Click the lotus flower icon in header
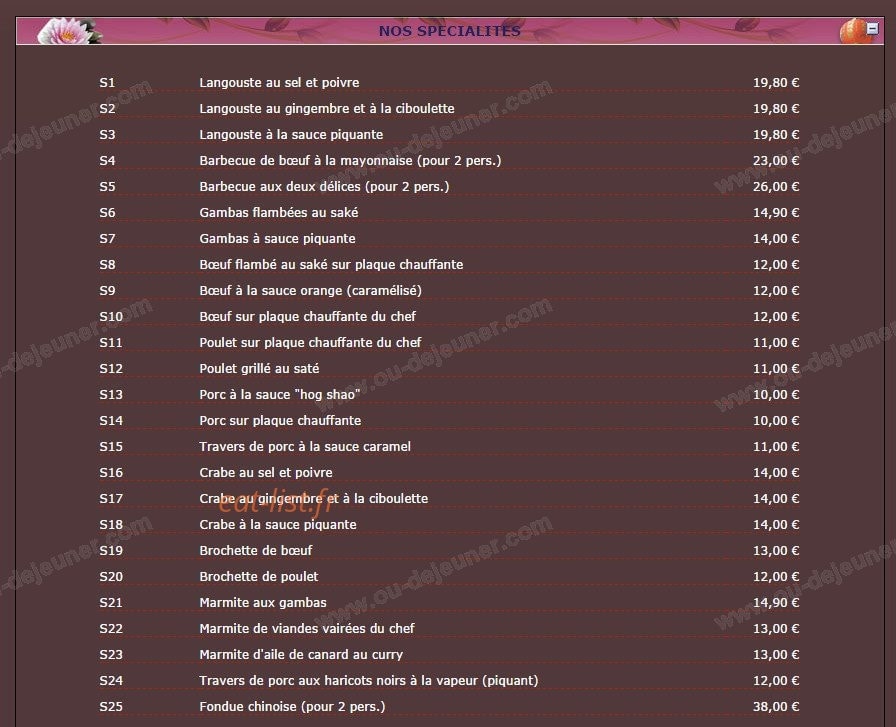896x727 pixels. point(69,31)
